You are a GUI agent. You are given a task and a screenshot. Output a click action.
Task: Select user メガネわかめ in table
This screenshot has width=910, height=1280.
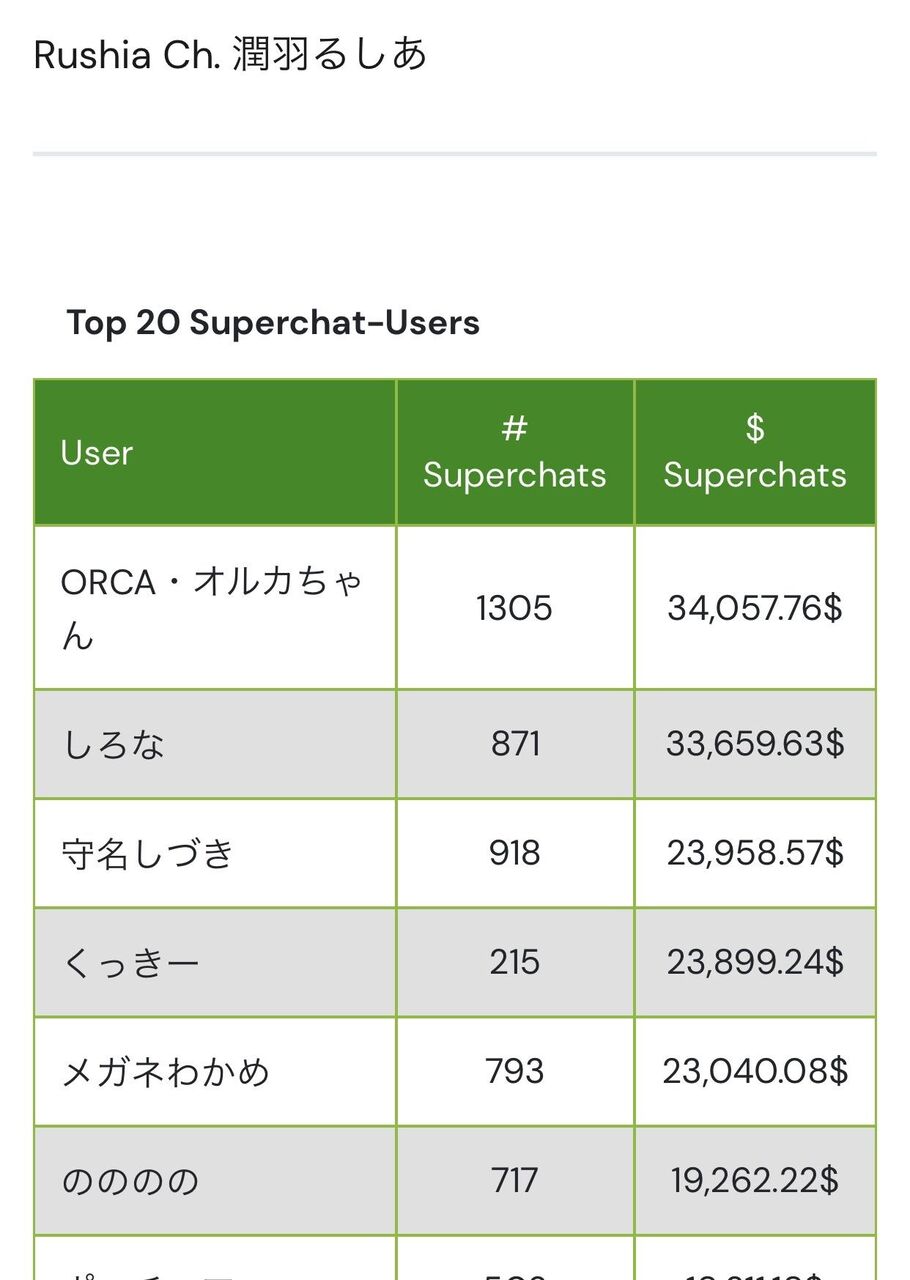click(x=166, y=1072)
